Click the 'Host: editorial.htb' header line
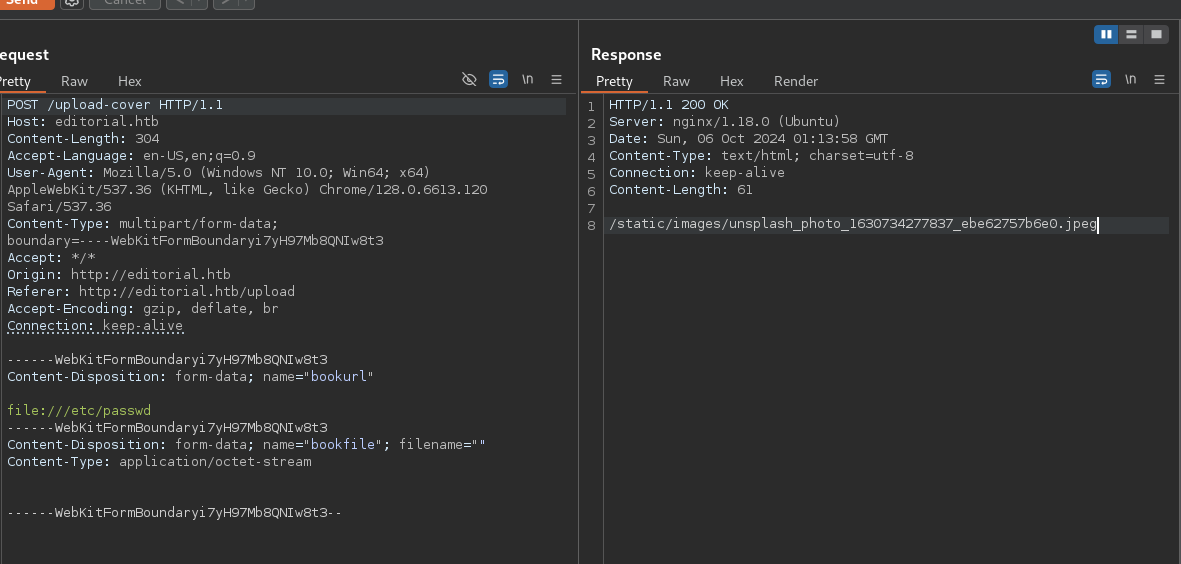 coord(83,121)
